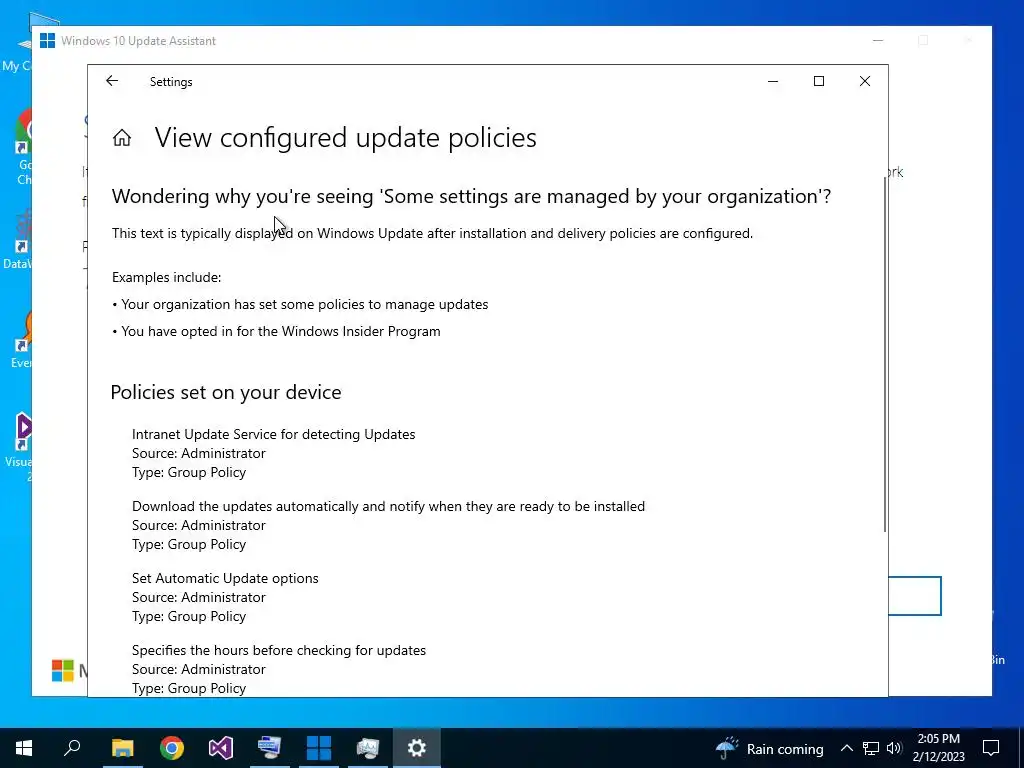Close the Settings window

[x=865, y=82]
